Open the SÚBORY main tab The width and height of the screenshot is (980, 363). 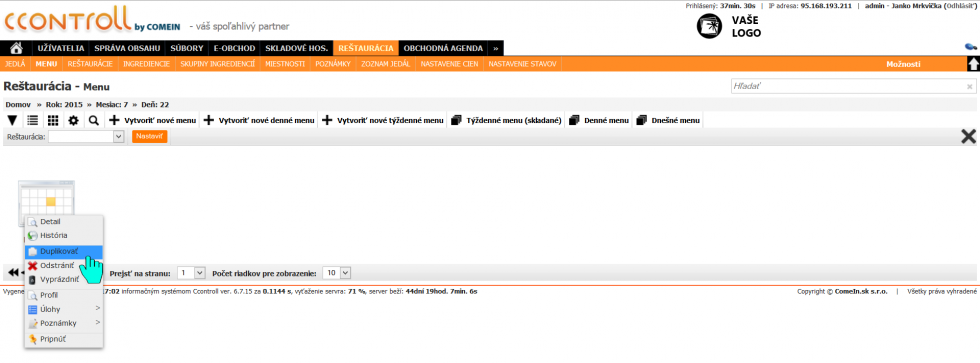click(x=187, y=48)
